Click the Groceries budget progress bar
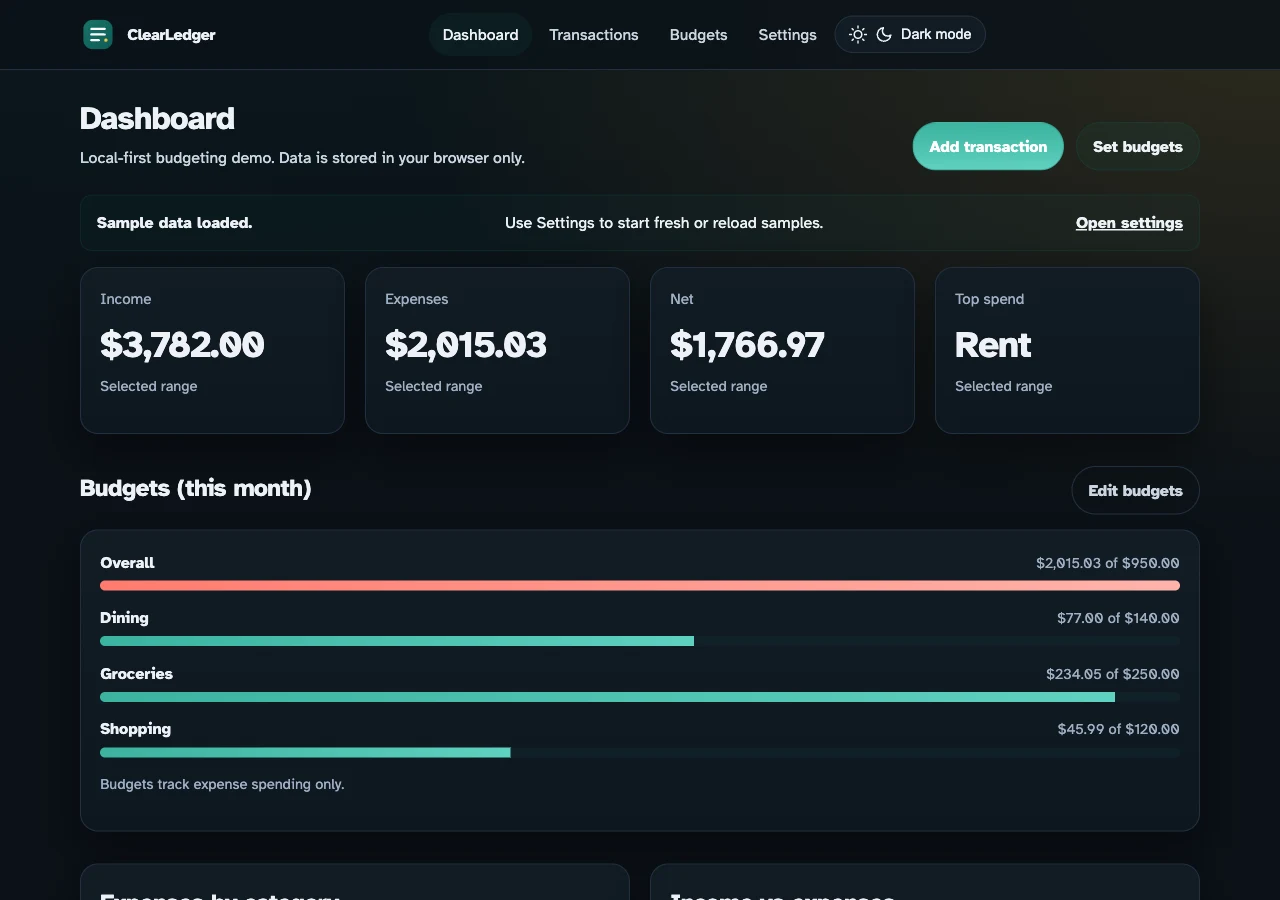Screen dimensions: 1280x900 [640, 697]
